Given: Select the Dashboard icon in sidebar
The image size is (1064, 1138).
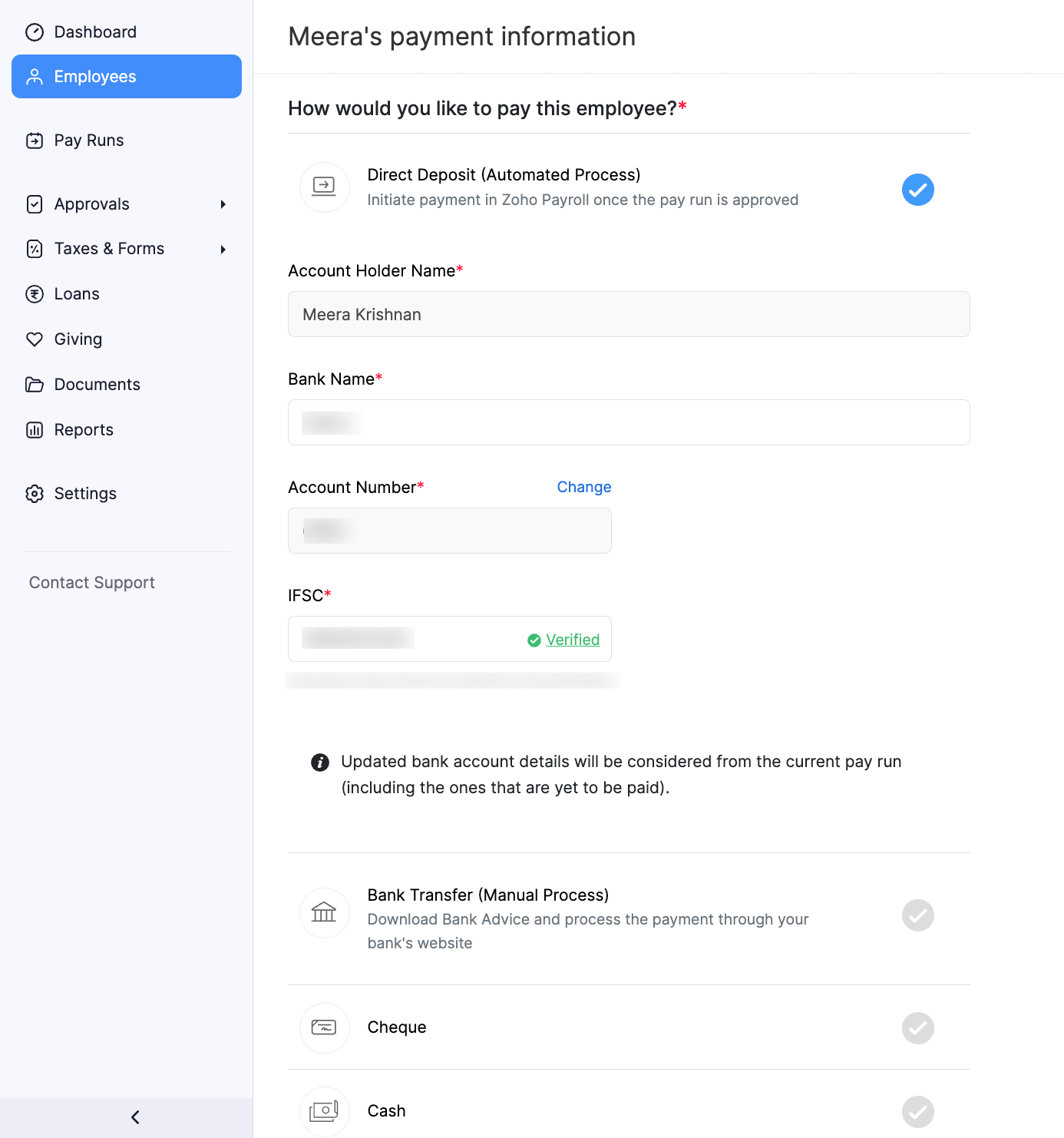Looking at the screenshot, I should [x=35, y=31].
